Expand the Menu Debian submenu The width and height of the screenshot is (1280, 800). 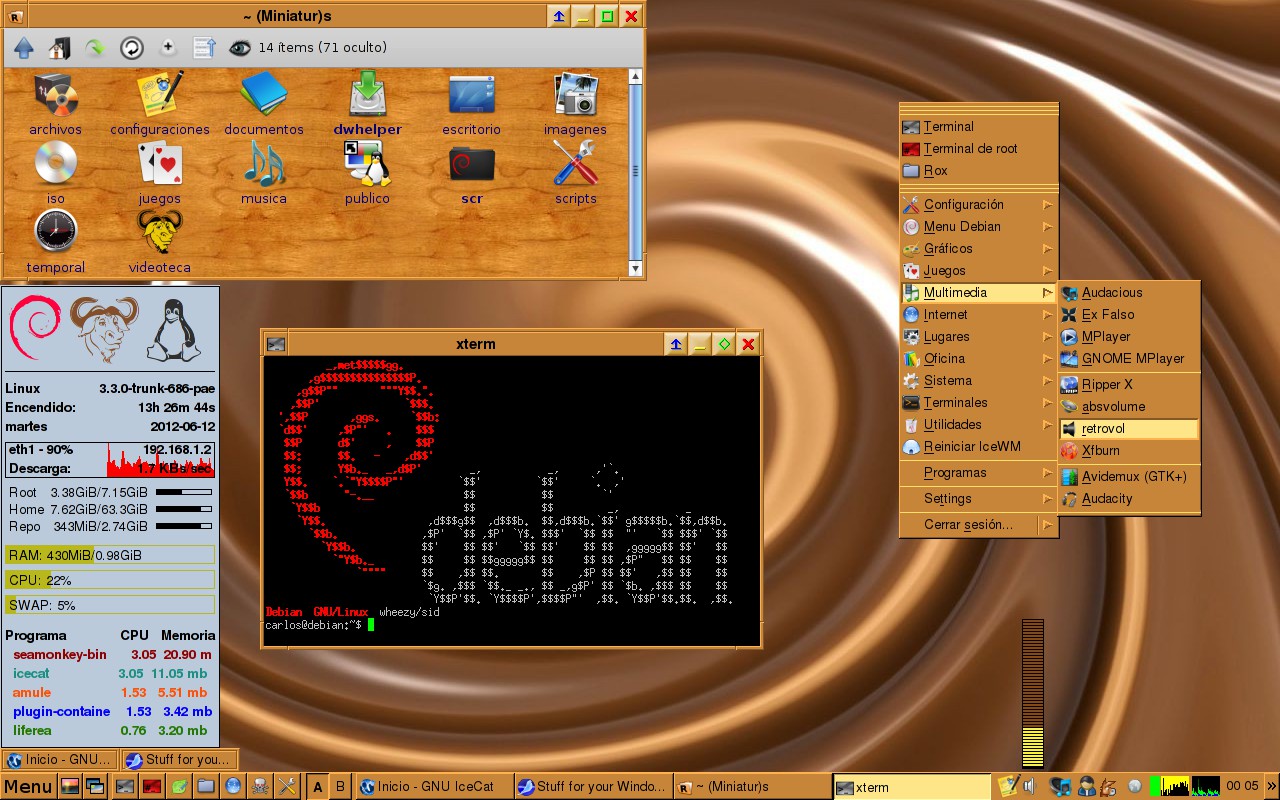click(978, 227)
